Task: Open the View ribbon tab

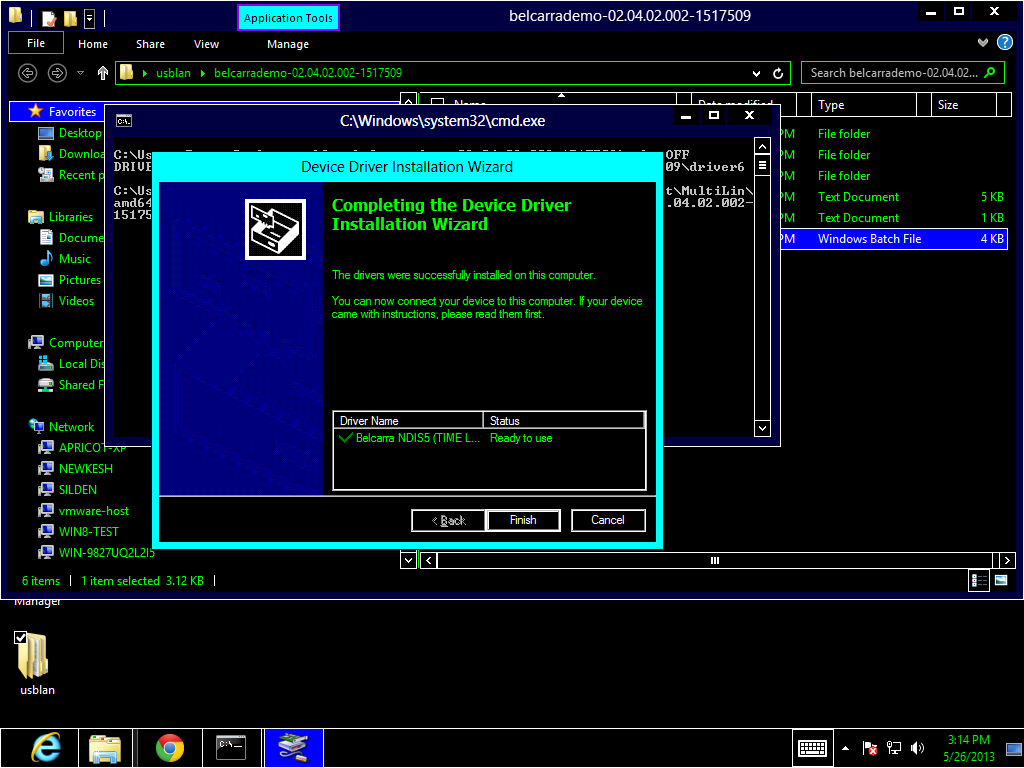Action: tap(206, 44)
